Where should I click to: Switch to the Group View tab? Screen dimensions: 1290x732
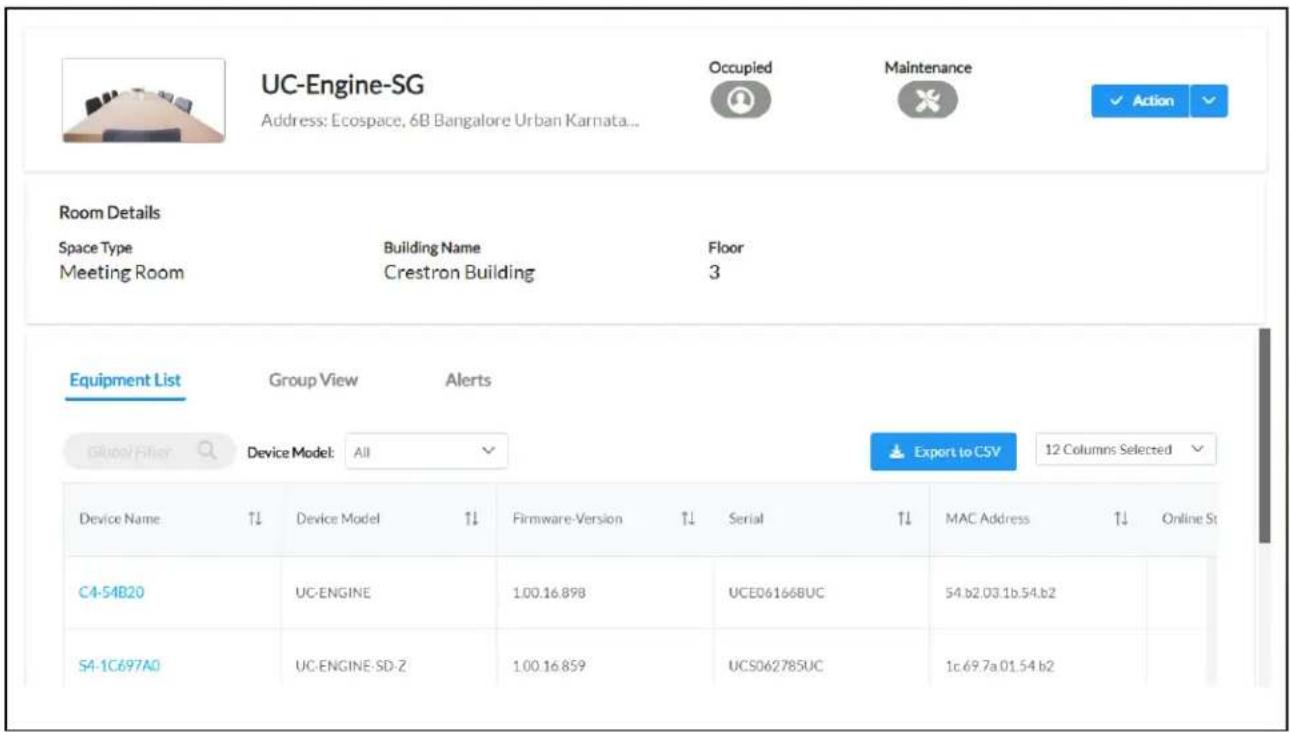(x=313, y=380)
